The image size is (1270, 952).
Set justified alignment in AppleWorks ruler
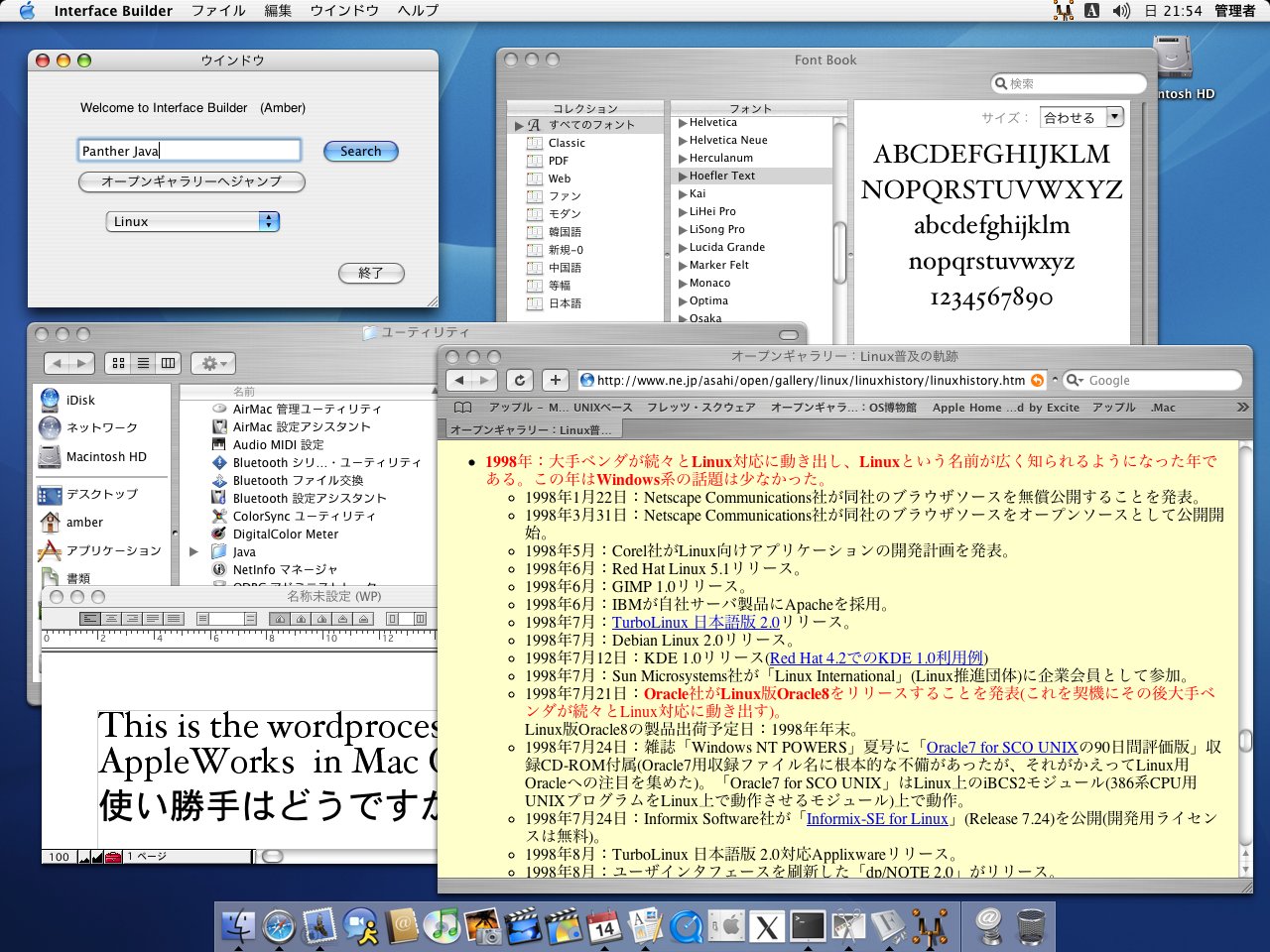click(x=153, y=619)
